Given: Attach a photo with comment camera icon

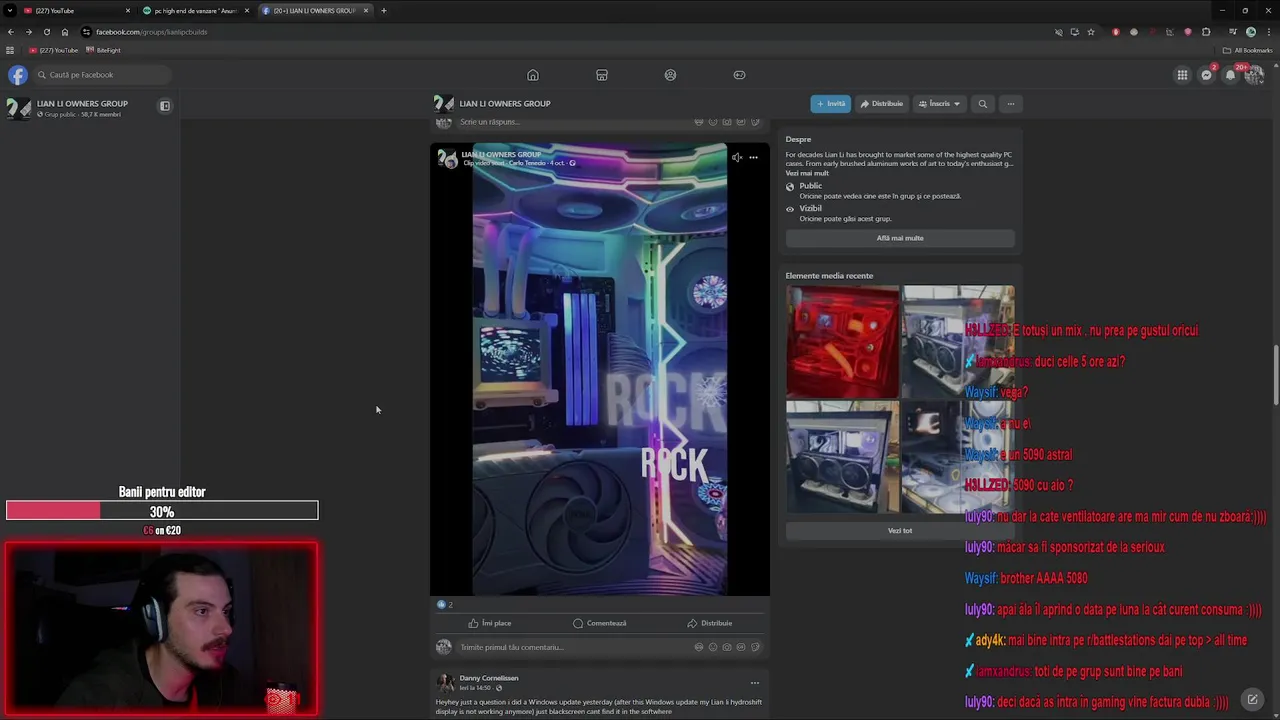Looking at the screenshot, I should [727, 647].
